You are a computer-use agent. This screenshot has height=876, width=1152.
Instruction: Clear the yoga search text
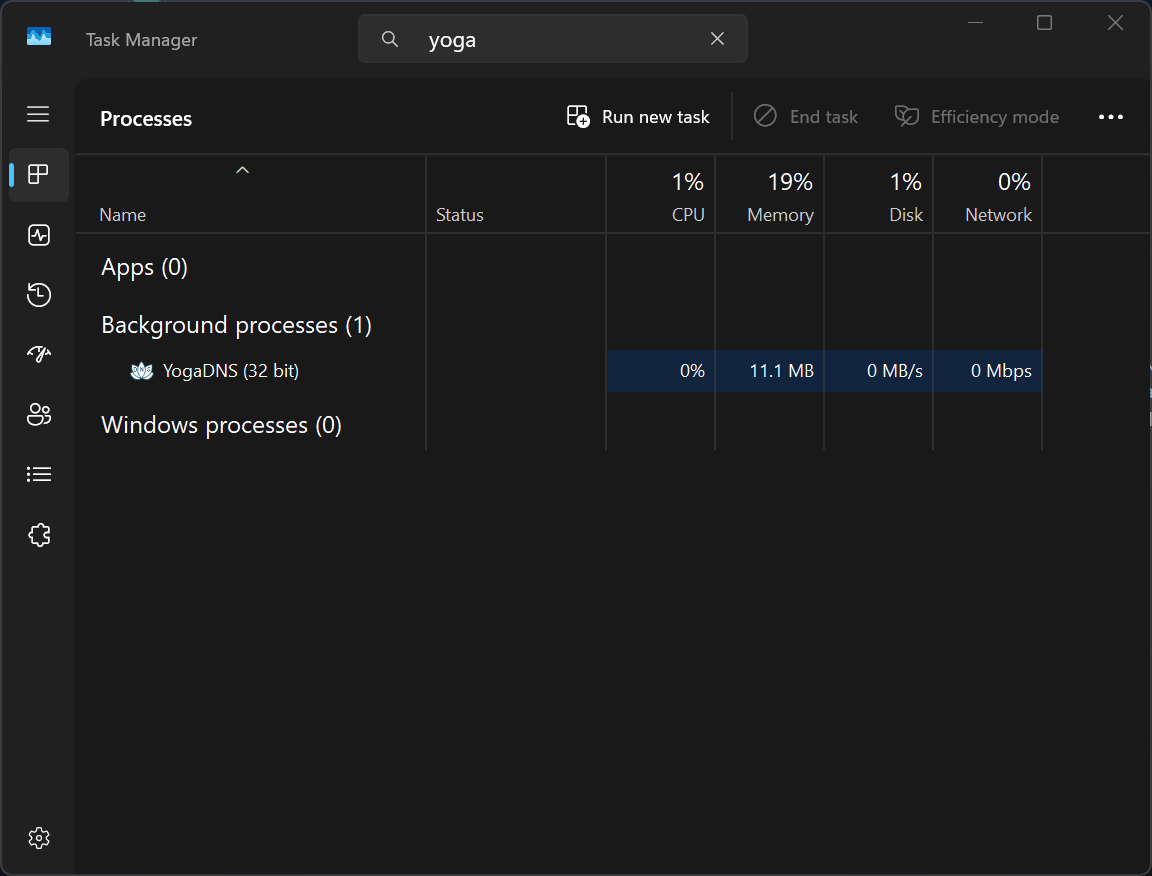pos(717,39)
